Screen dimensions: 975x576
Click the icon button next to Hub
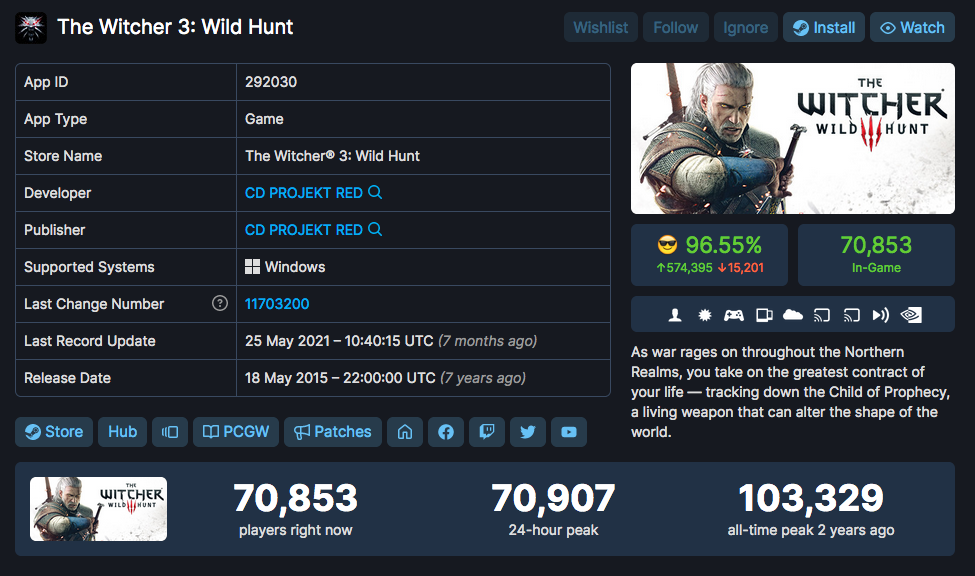(170, 432)
